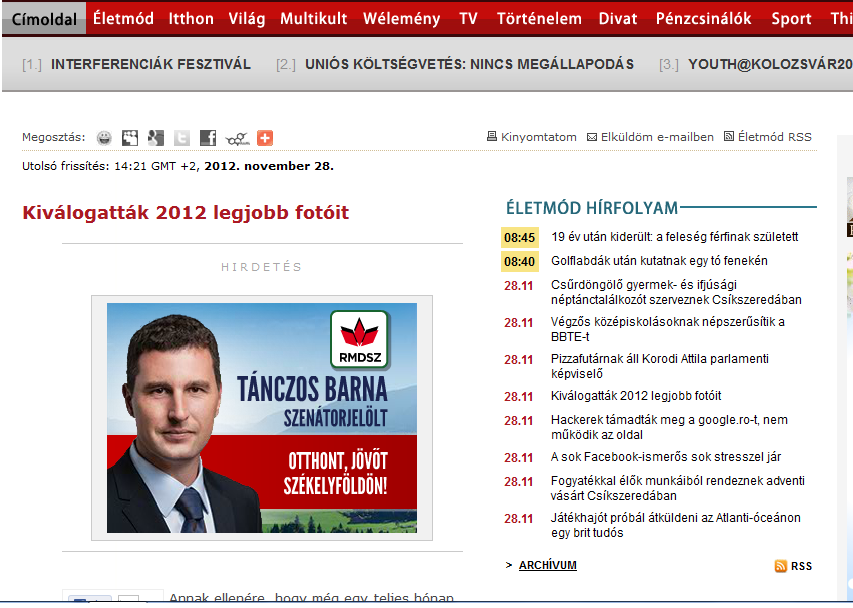Viewport: 853px width, 608px height.
Task: Open the Sport navigation tab
Action: (x=791, y=19)
